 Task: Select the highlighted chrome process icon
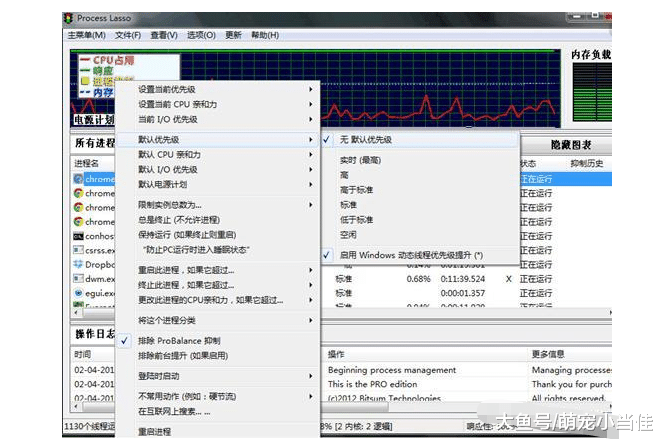[x=78, y=179]
